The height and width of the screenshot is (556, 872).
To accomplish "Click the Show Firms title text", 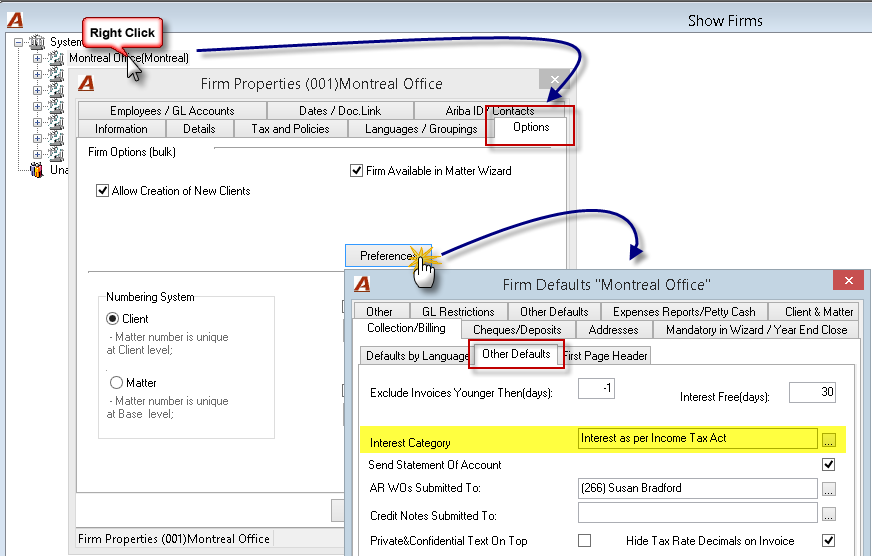I will [x=725, y=21].
